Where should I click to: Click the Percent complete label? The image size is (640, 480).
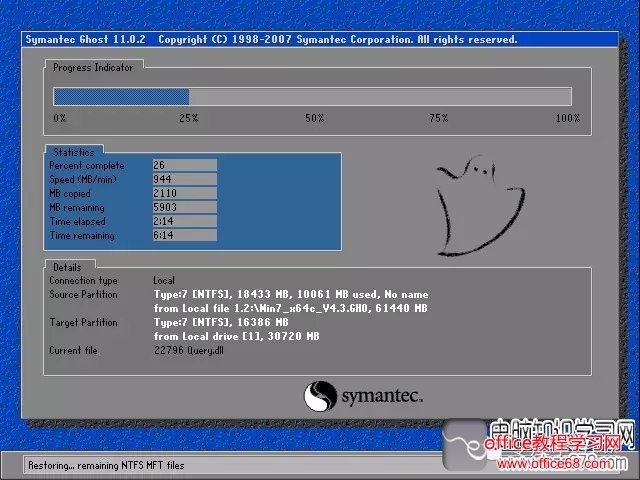87,165
